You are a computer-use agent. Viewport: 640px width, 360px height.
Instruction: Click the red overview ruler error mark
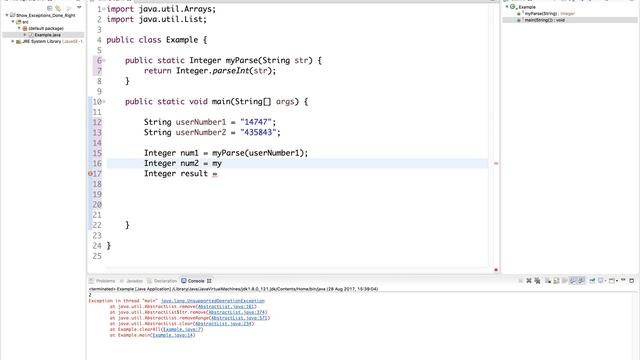pos(496,163)
